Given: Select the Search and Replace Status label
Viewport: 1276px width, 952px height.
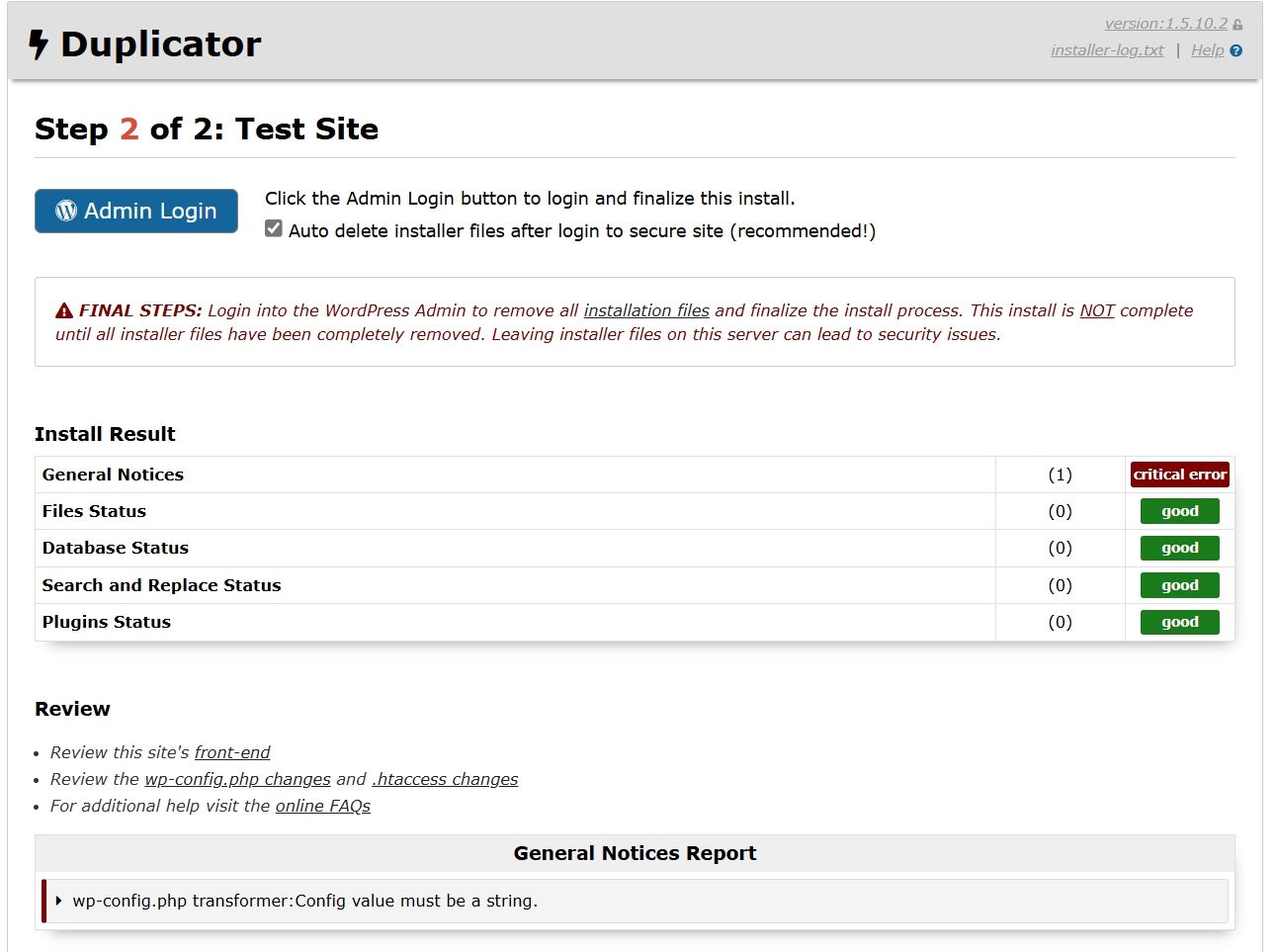Looking at the screenshot, I should (161, 585).
